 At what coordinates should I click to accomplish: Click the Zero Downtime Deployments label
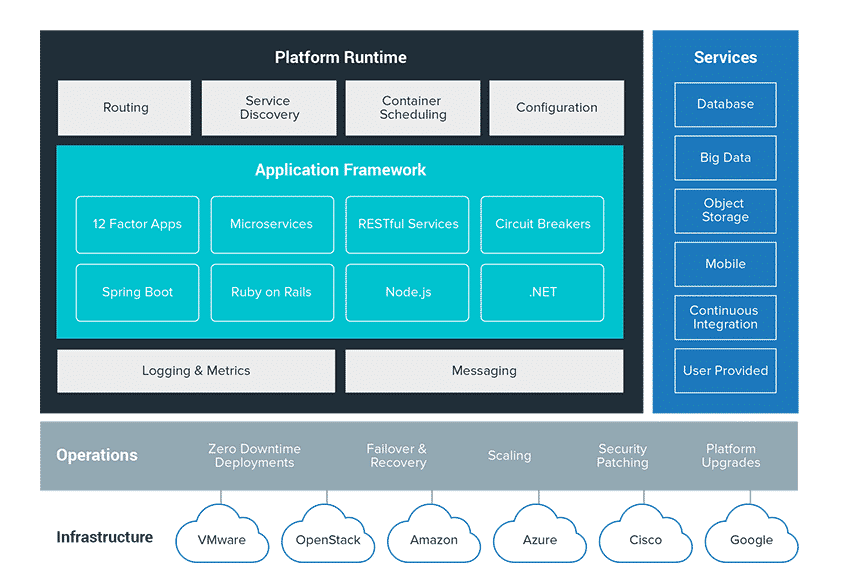[254, 456]
